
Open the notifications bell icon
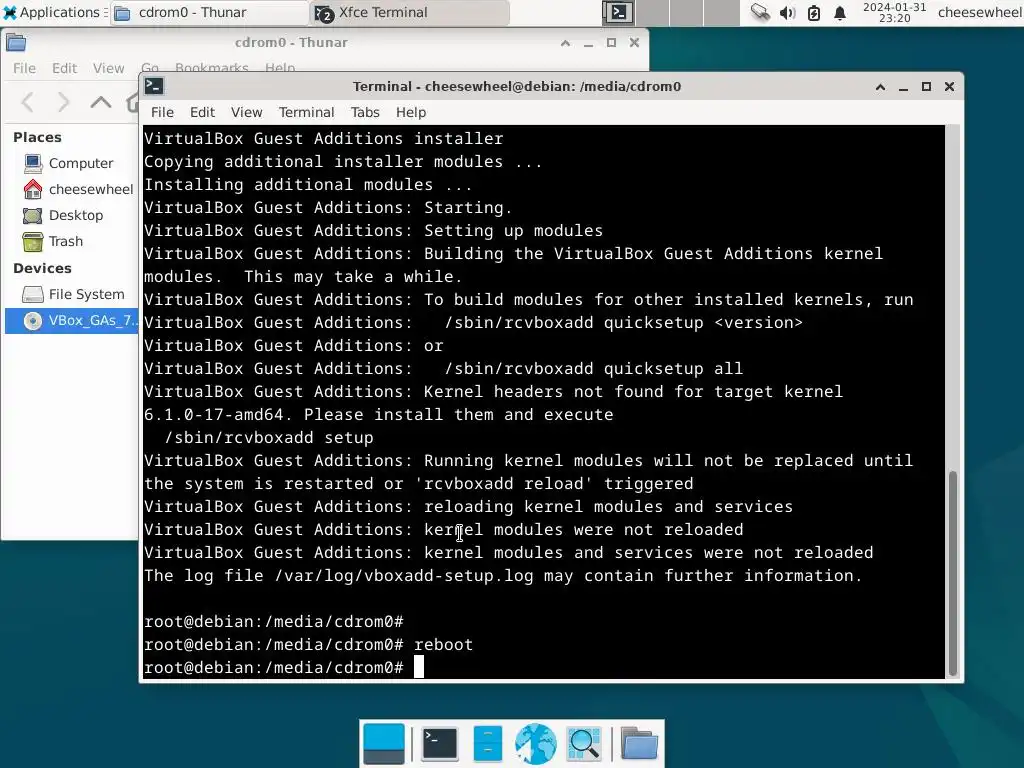click(x=840, y=12)
